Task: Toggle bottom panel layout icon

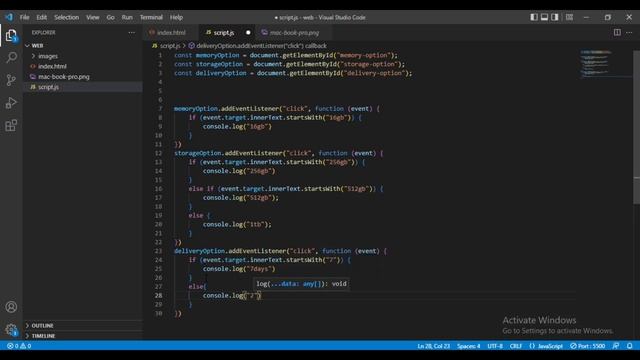Action: coord(544,17)
